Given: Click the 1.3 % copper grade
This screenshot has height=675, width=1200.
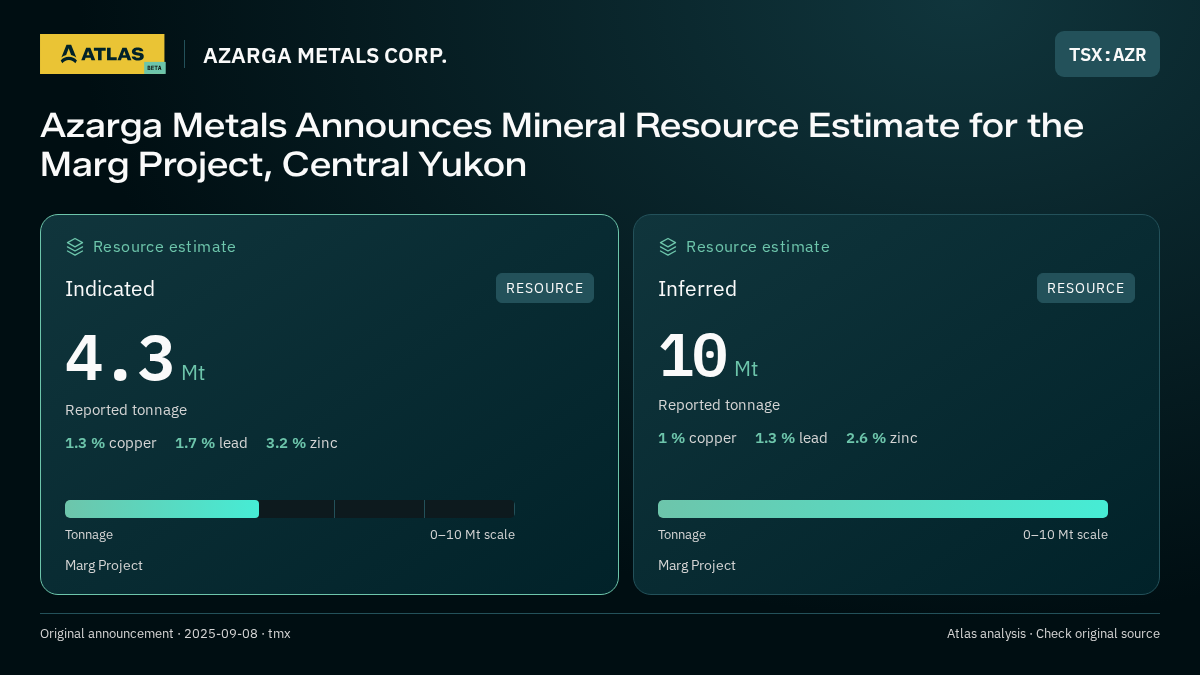Looking at the screenshot, I should coord(111,443).
